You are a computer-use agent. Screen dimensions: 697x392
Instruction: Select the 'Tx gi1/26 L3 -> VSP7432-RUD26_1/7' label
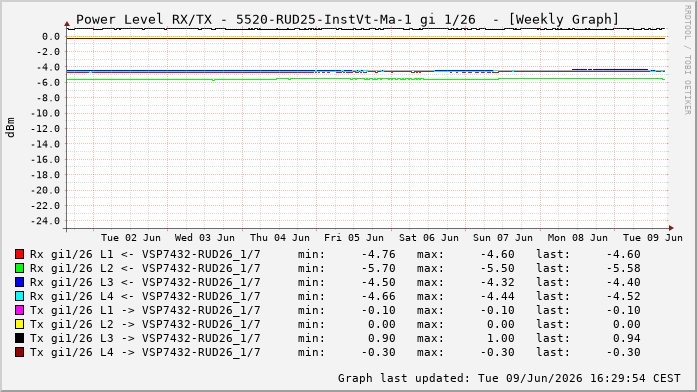point(145,338)
